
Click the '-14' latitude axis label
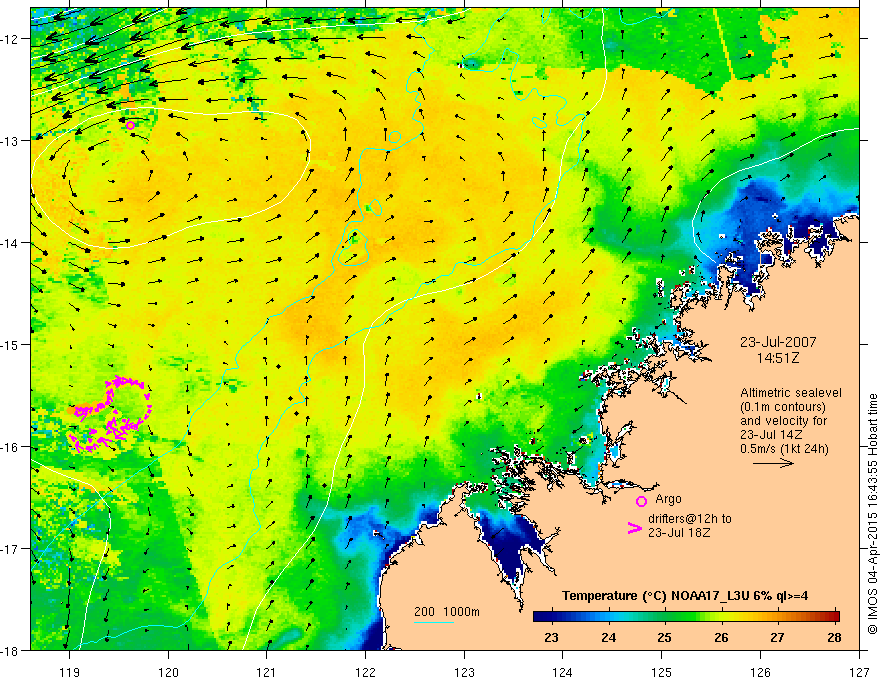pos(11,242)
